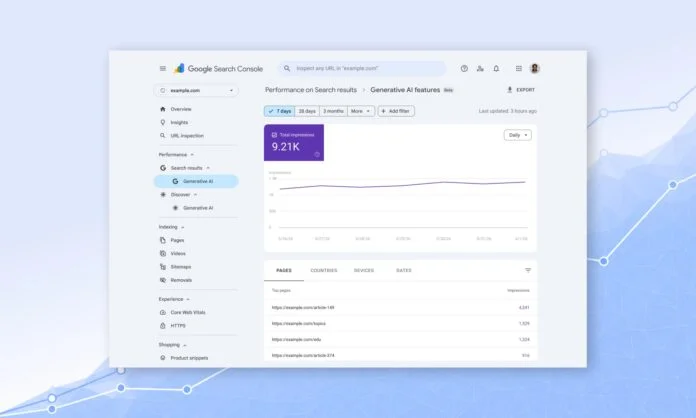Select the 7 days date range

tap(280, 111)
